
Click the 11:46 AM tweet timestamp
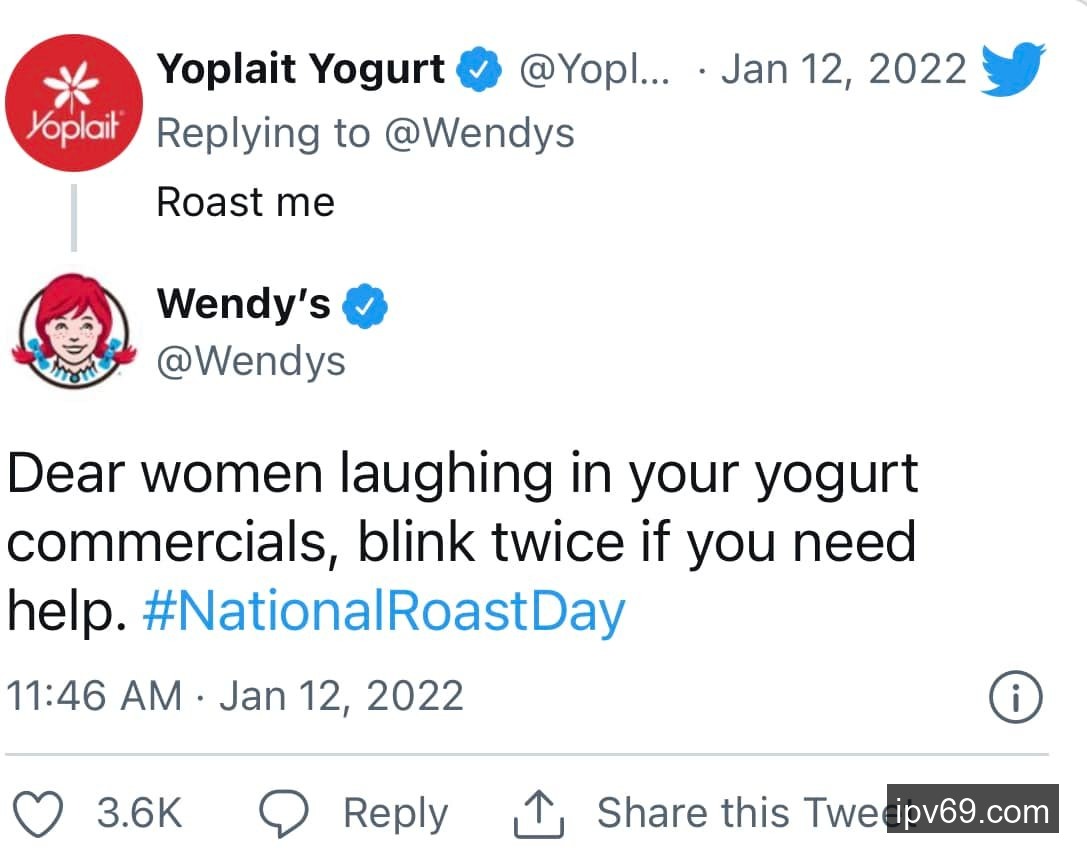coord(95,696)
